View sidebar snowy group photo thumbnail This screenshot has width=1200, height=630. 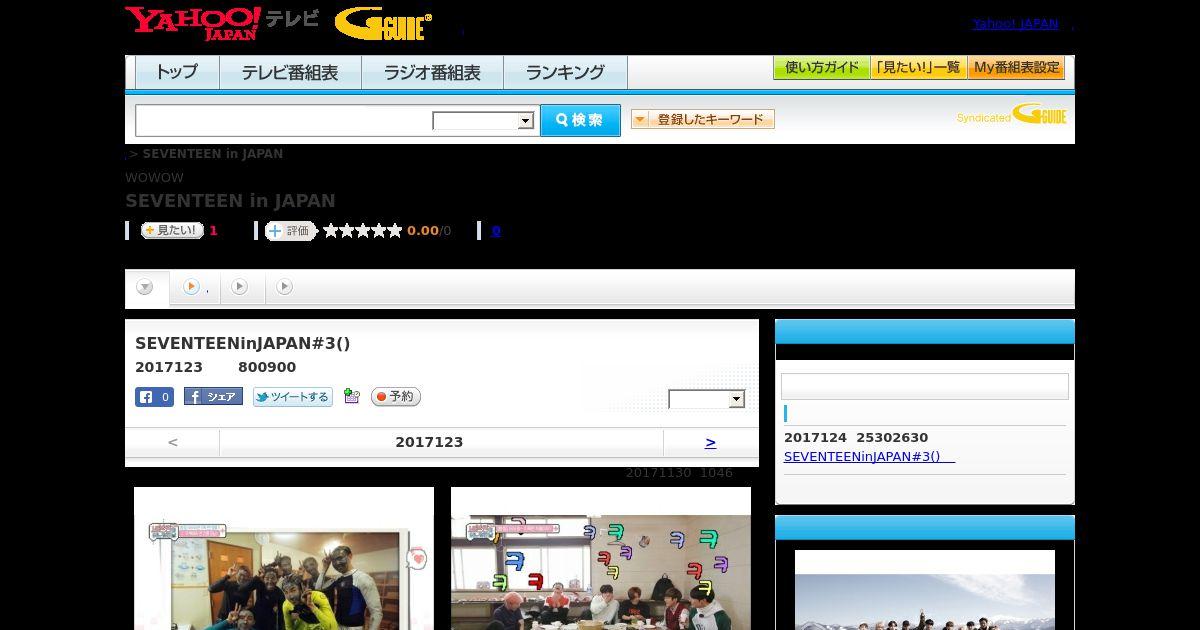925,590
